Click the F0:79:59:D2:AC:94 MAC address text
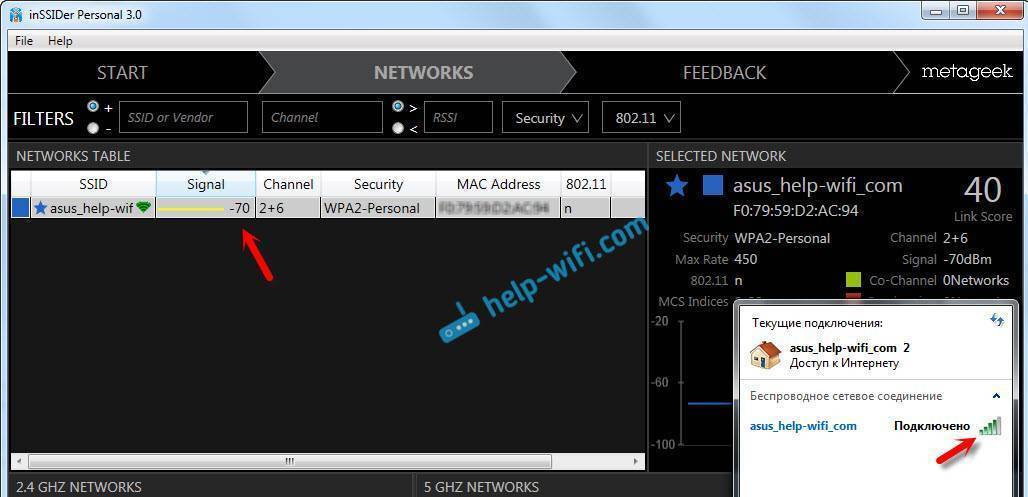This screenshot has height=497, width=1028. (x=795, y=210)
